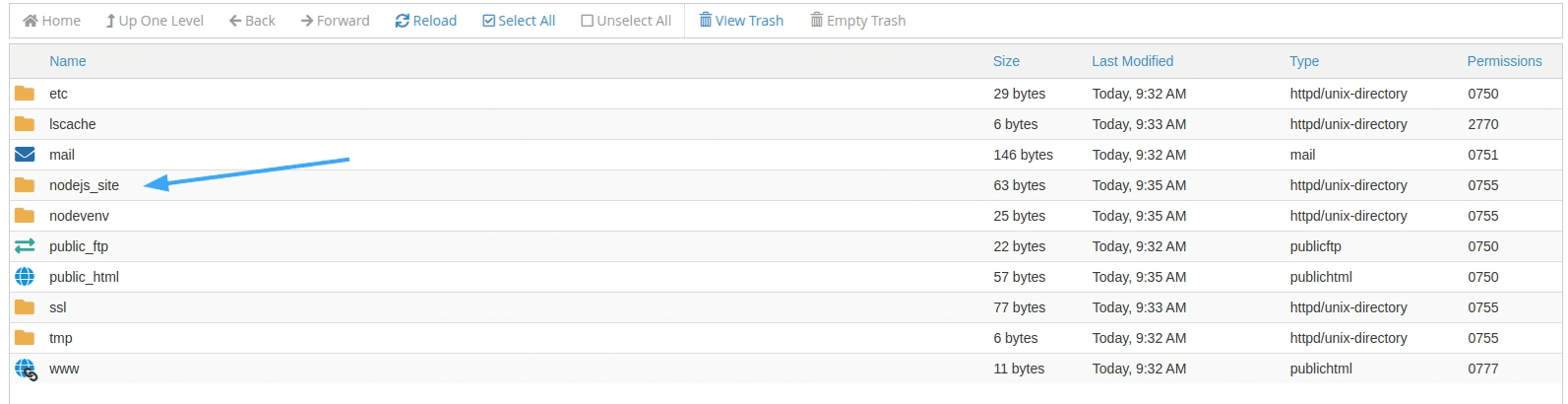Image resolution: width=1568 pixels, height=404 pixels.
Task: Click the public_html globe icon
Action: pyautogui.click(x=25, y=277)
